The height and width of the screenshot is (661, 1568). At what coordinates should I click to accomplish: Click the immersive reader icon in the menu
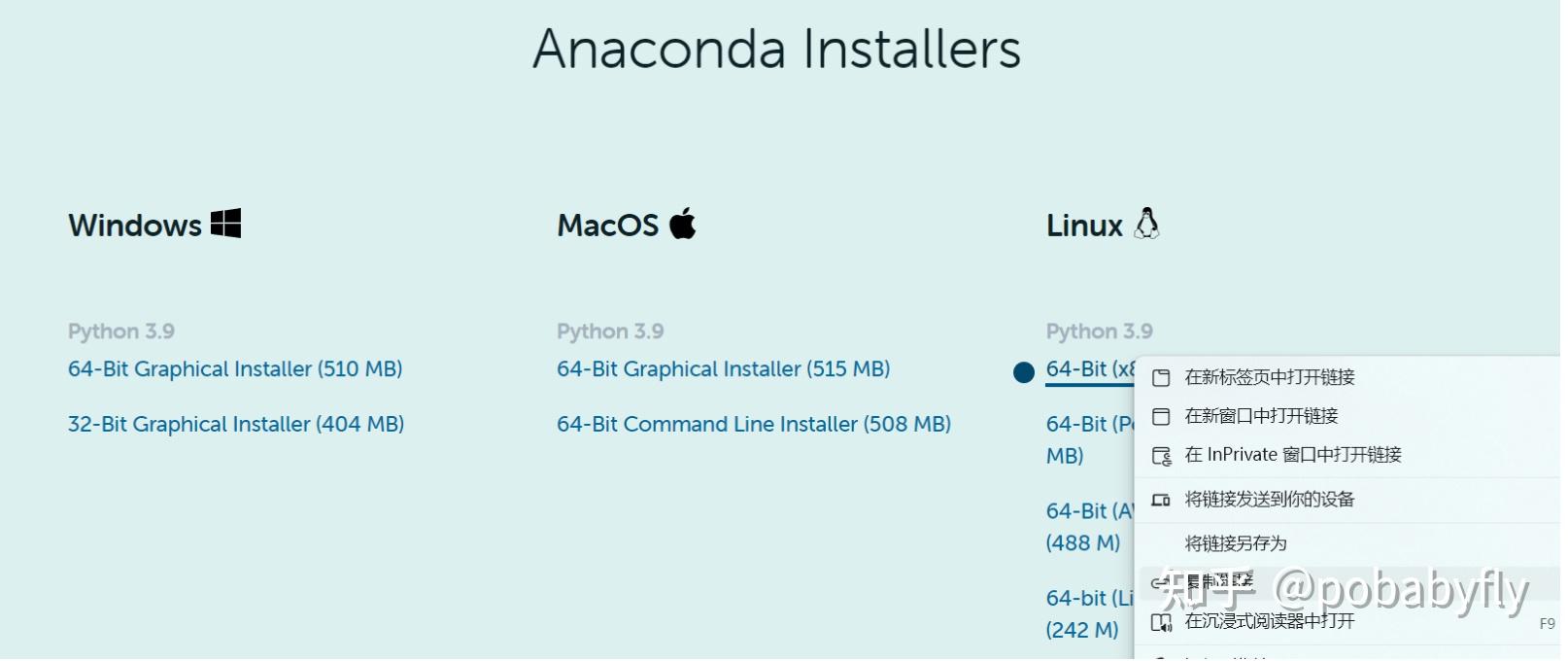(x=1162, y=622)
